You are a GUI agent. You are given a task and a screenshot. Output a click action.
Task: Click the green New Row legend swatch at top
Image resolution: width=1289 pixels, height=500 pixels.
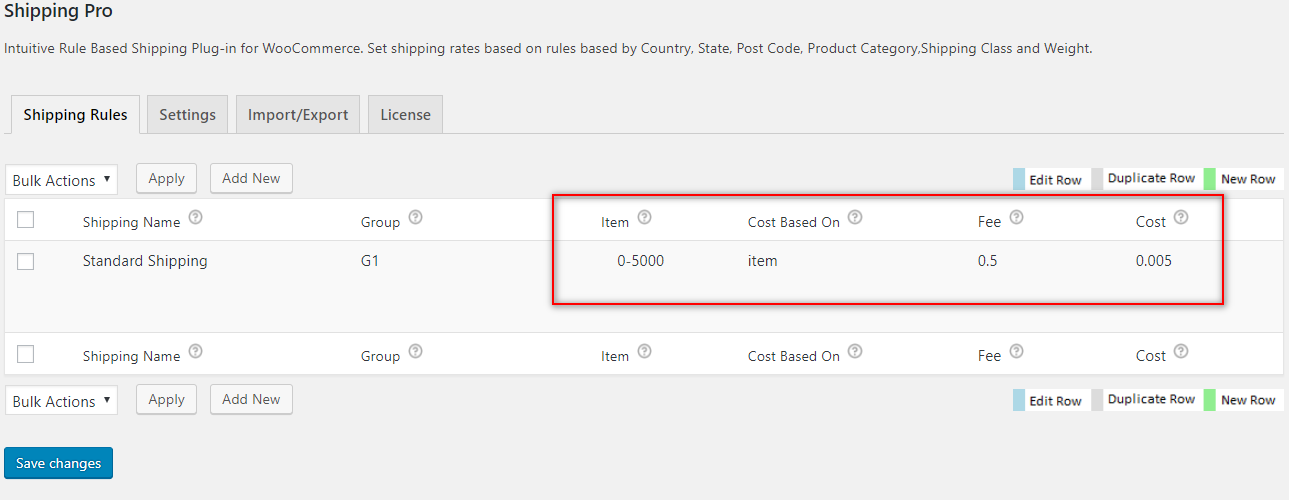tap(1209, 179)
